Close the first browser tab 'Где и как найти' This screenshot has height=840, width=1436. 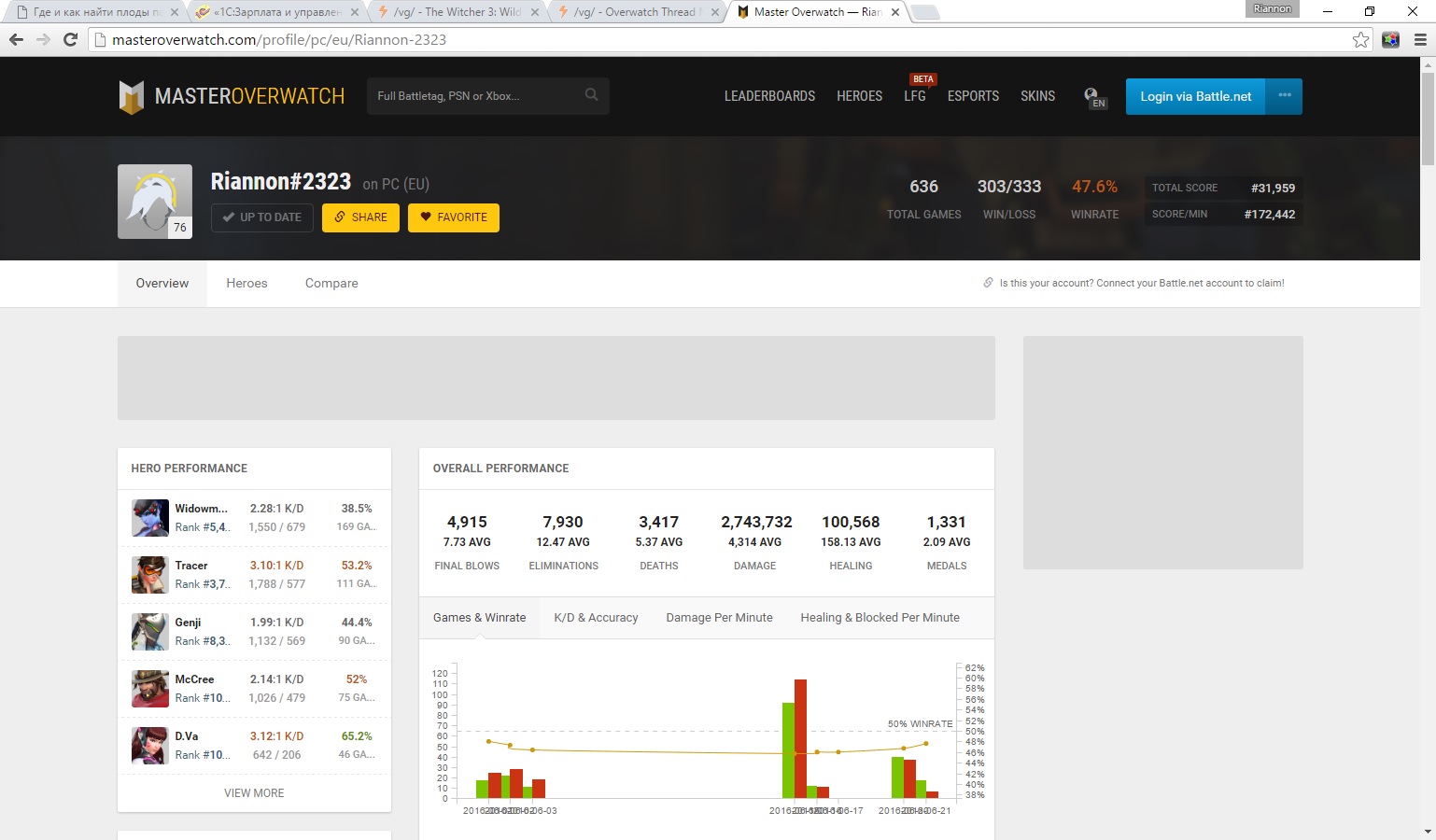[175, 12]
